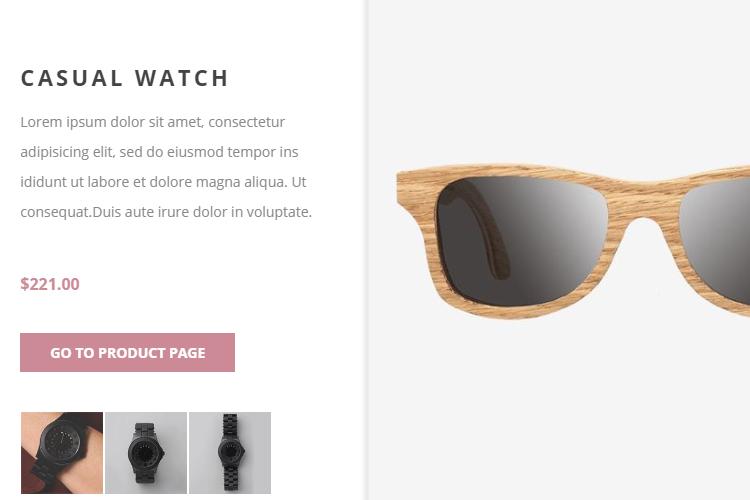Click the word CASUAL in the heading
The image size is (750, 500).
point(72,78)
